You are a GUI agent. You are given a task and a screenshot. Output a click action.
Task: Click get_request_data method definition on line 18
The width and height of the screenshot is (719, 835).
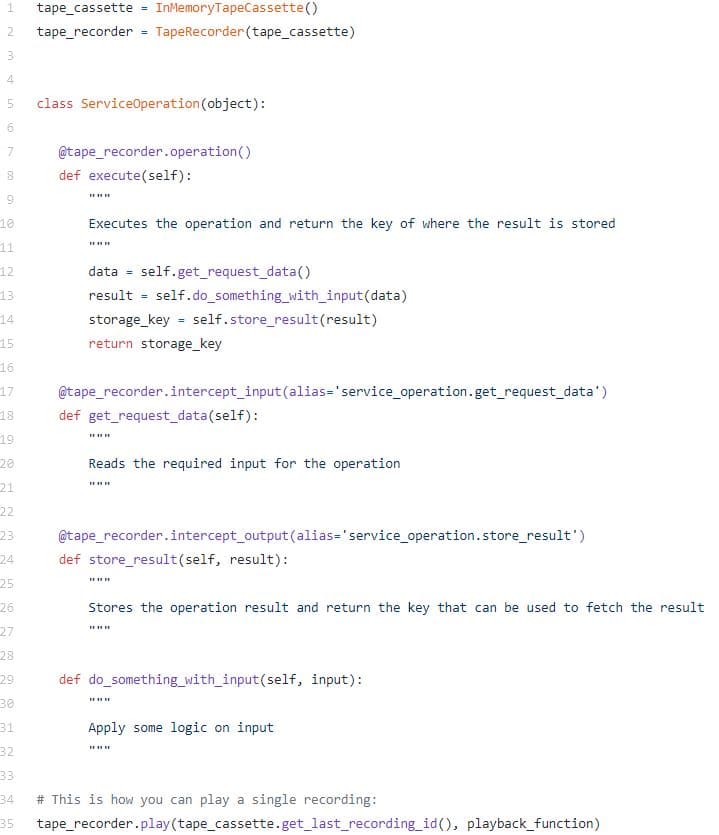pos(148,416)
